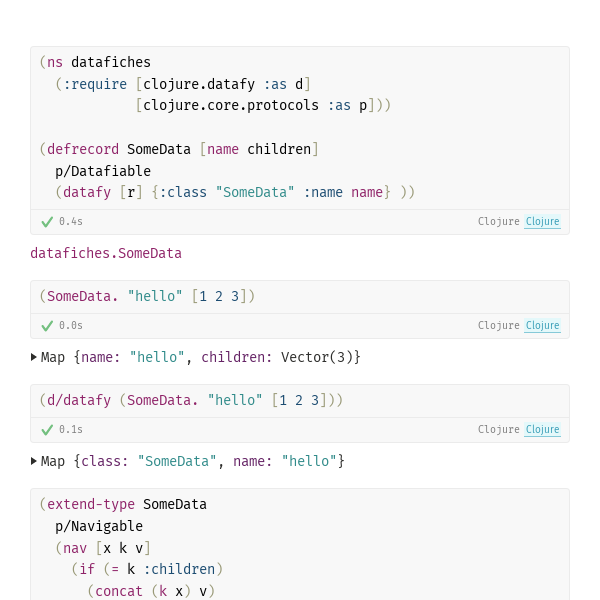
Task: Click the 0.1s execution time label
Action: (71, 430)
